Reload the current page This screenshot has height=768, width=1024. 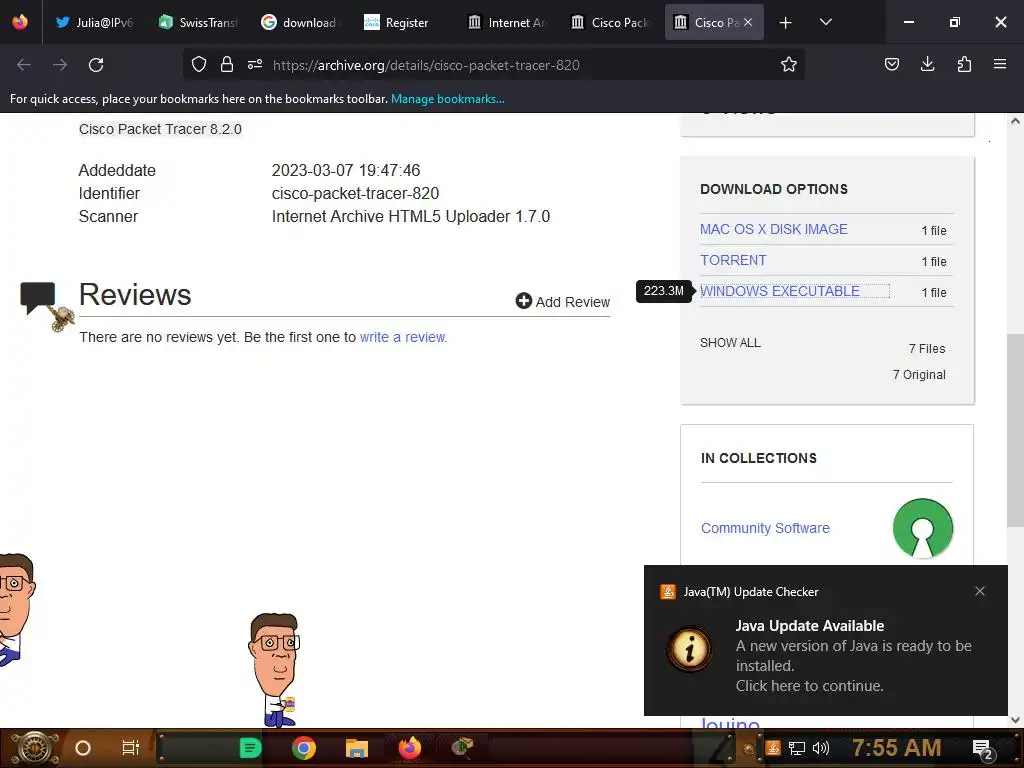click(x=96, y=65)
